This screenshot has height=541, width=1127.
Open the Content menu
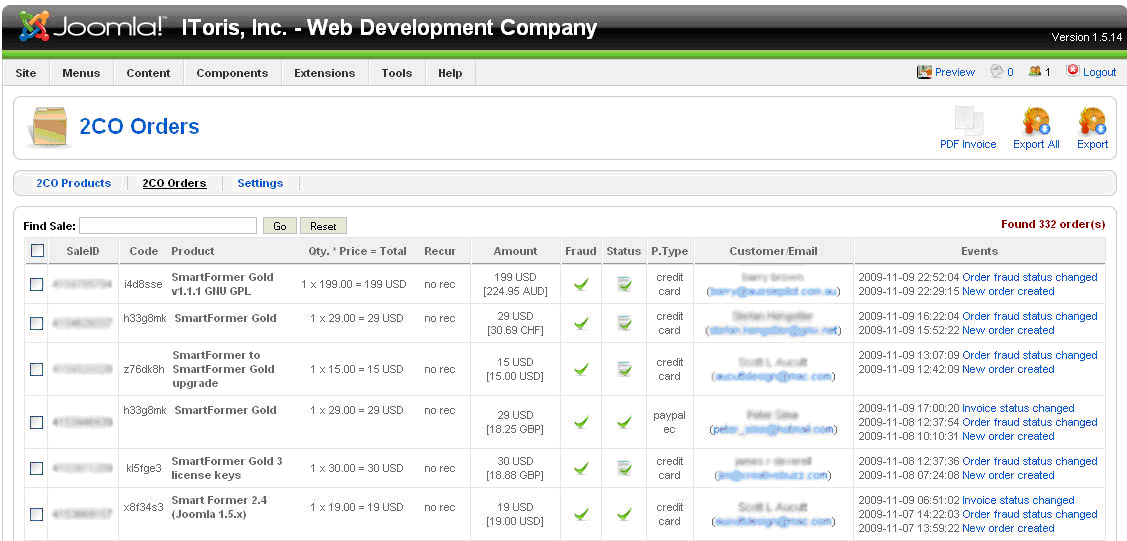148,73
